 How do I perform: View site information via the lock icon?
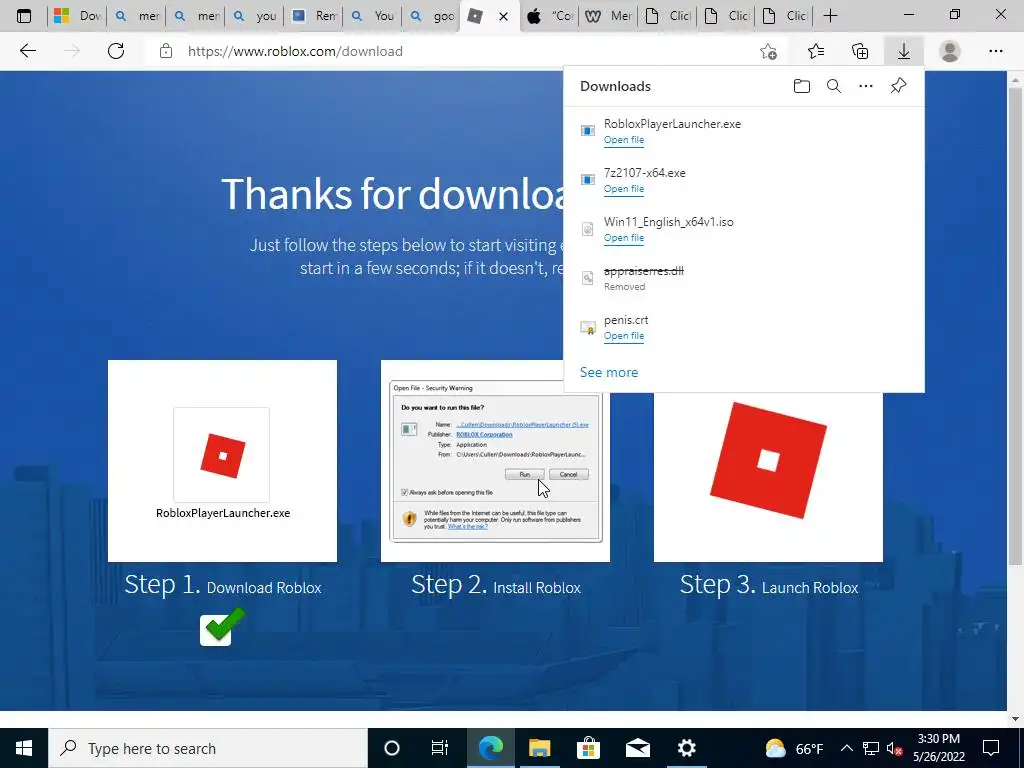pyautogui.click(x=166, y=51)
